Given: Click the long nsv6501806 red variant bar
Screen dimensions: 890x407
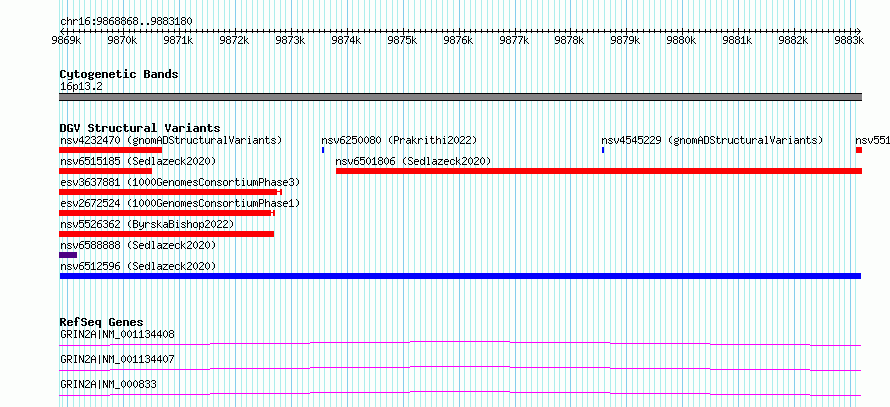Looking at the screenshot, I should pyautogui.click(x=599, y=171).
